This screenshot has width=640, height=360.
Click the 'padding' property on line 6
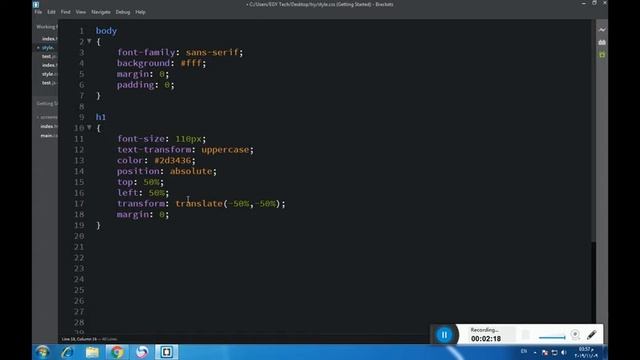pos(136,85)
